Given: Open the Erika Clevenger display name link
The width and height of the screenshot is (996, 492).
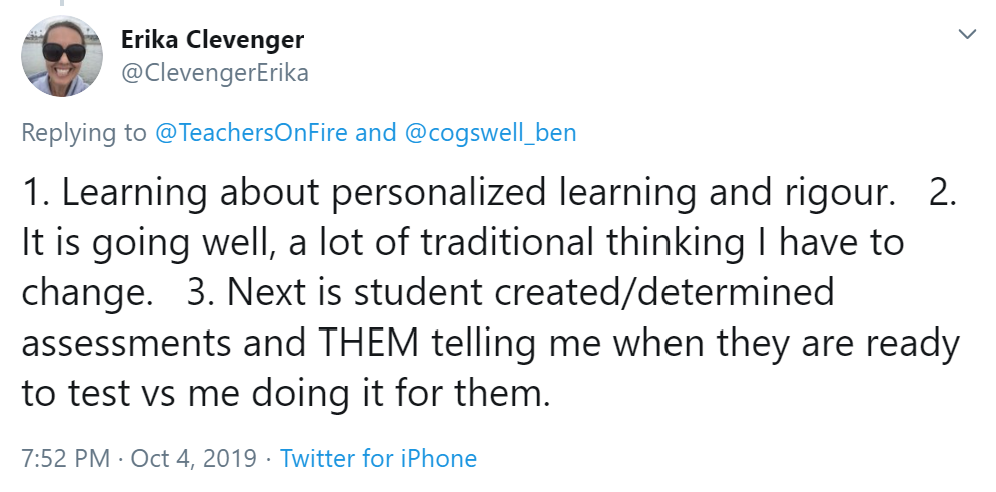Looking at the screenshot, I should [x=212, y=40].
